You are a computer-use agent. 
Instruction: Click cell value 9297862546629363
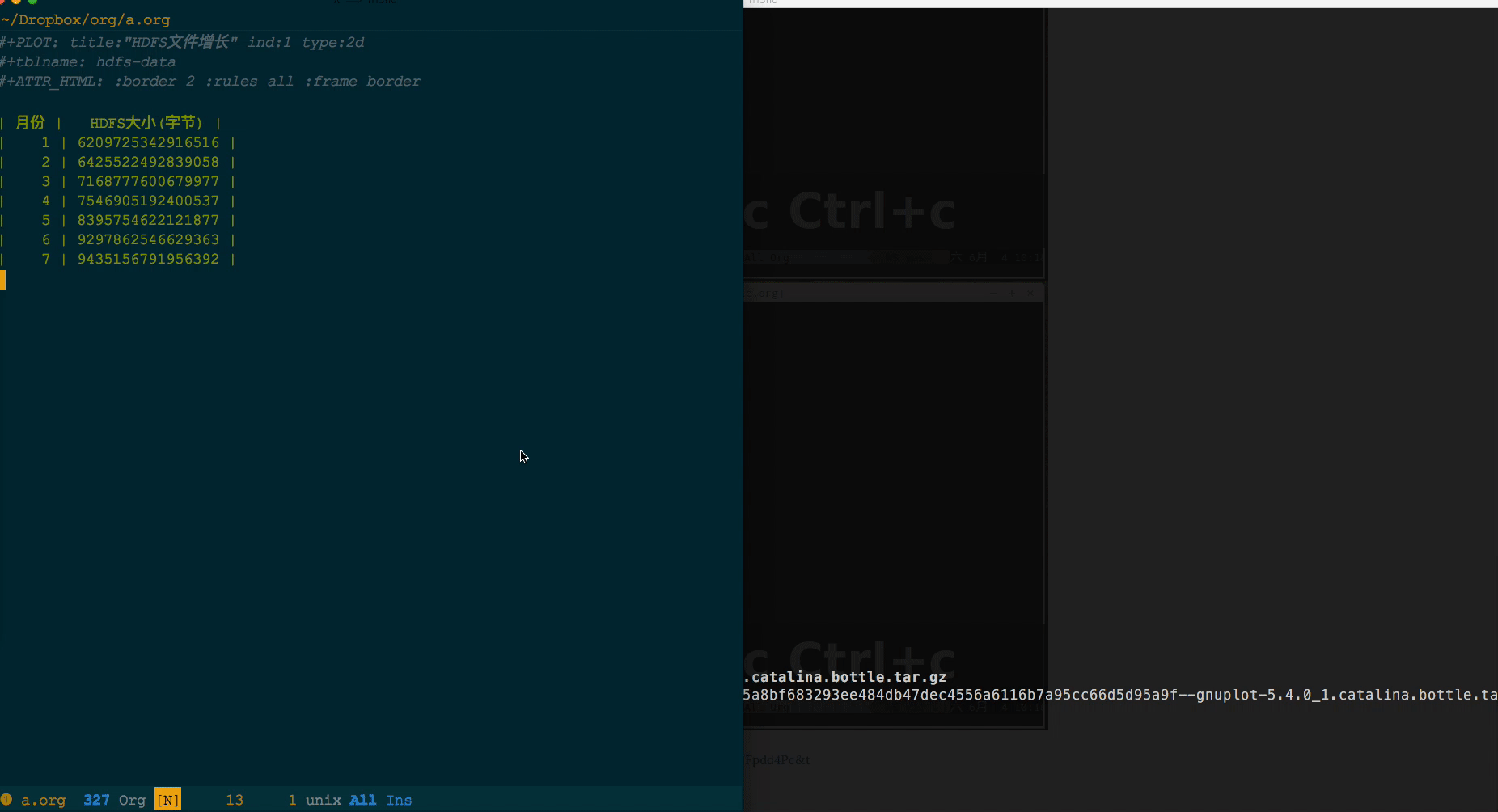point(148,239)
